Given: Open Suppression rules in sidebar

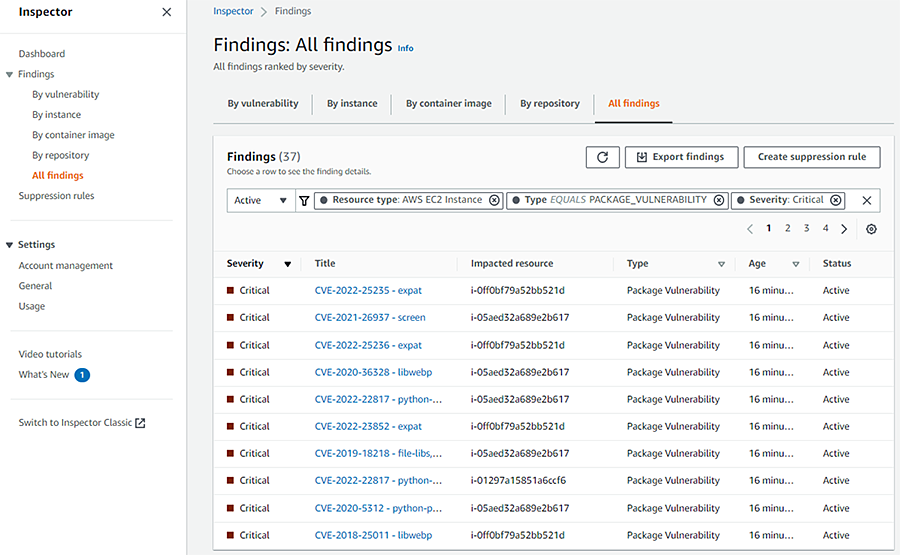Looking at the screenshot, I should 56,196.
